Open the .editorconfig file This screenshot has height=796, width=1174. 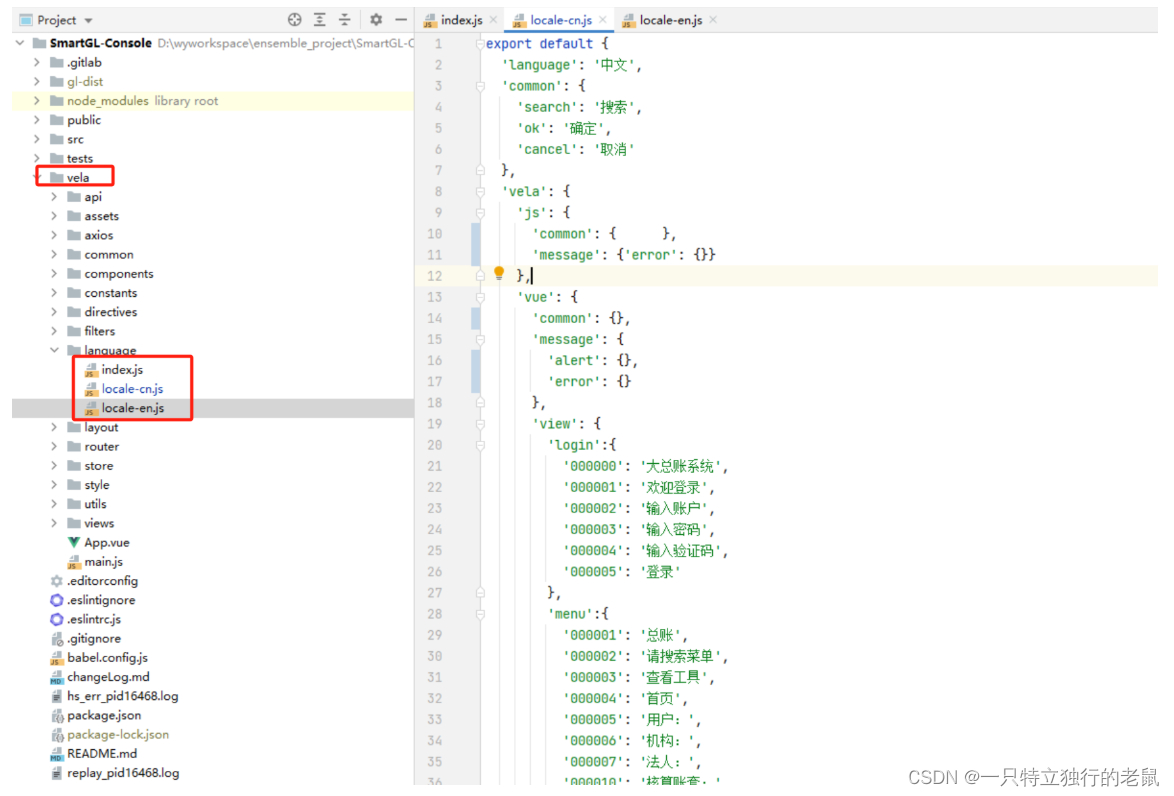pos(102,581)
